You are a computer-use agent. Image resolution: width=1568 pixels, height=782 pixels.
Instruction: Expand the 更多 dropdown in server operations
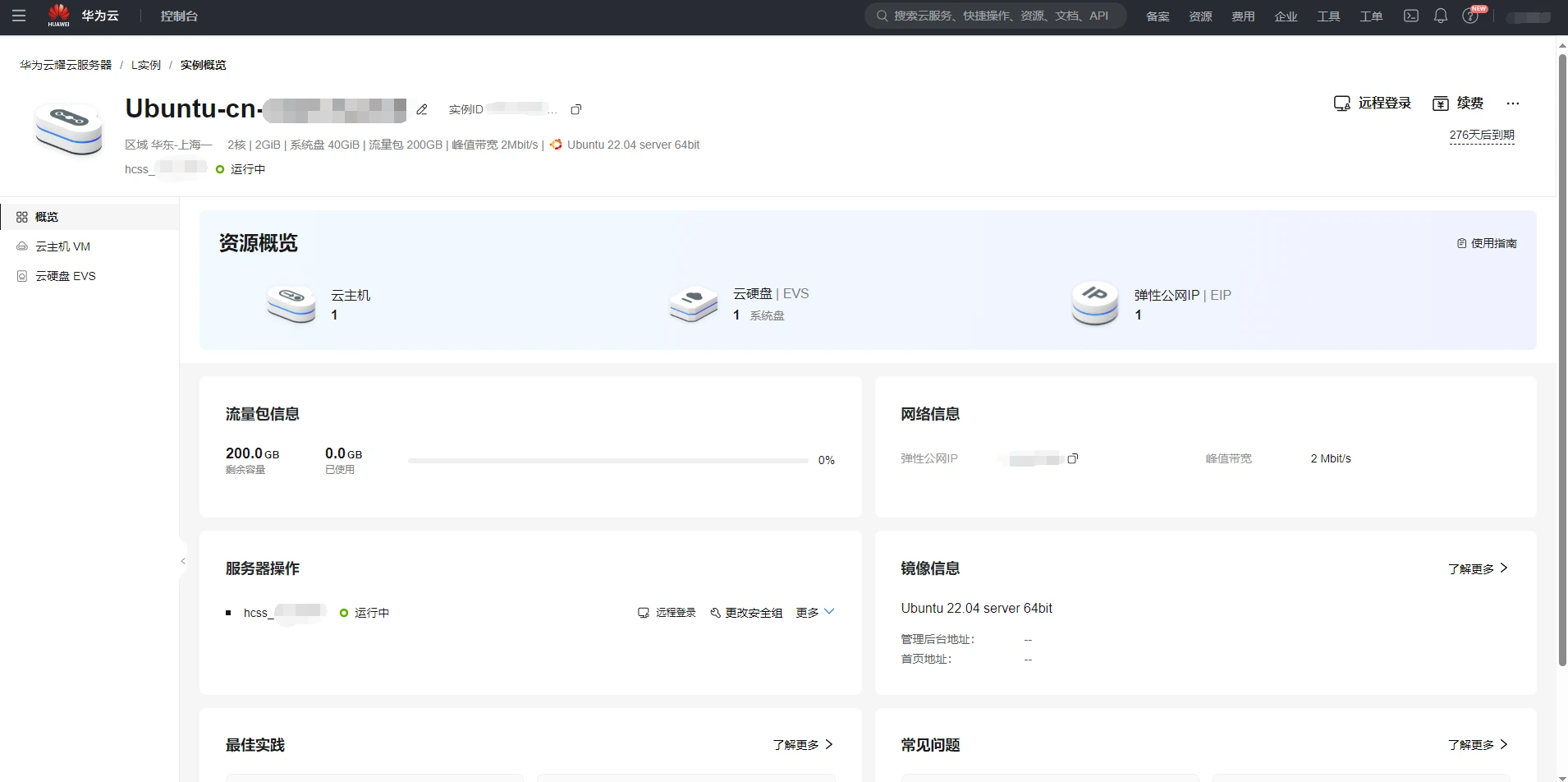click(815, 613)
